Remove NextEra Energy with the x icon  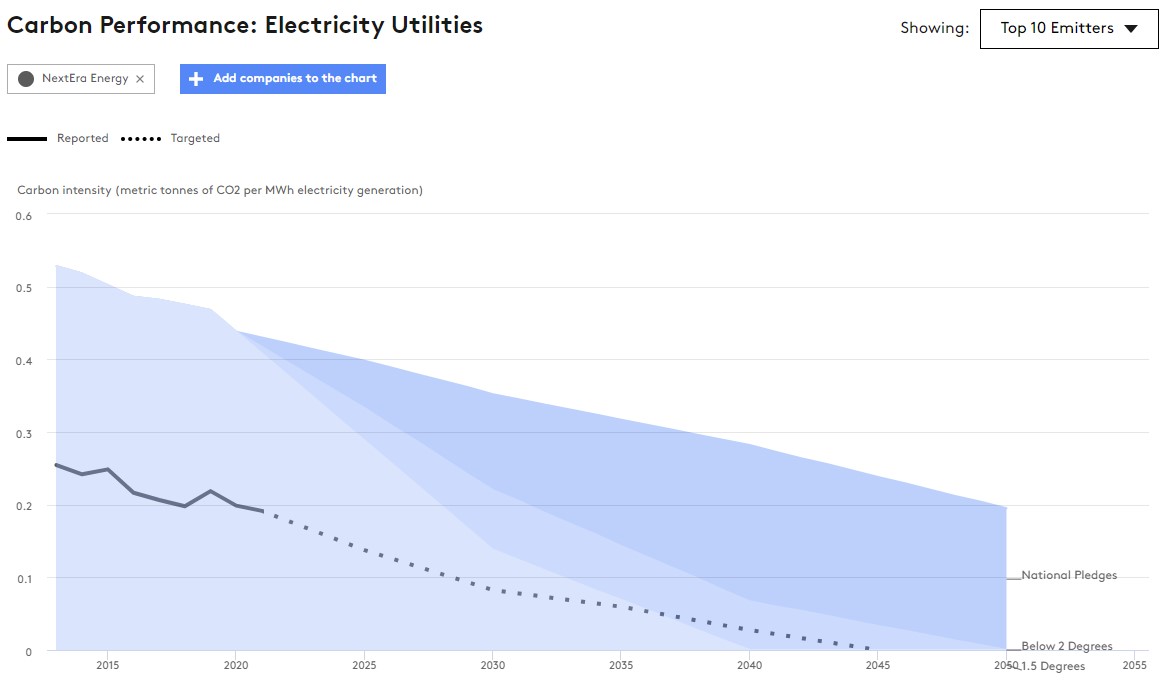pyautogui.click(x=140, y=79)
